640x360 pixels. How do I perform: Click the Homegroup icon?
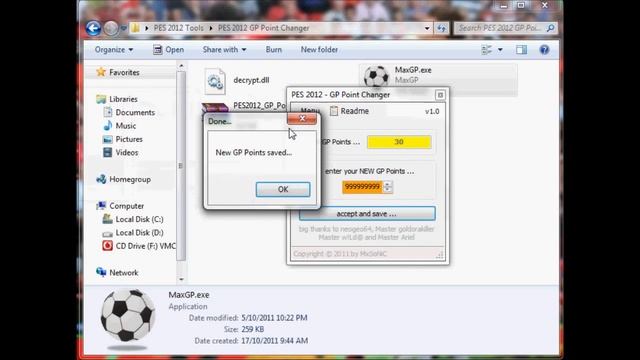(101, 179)
